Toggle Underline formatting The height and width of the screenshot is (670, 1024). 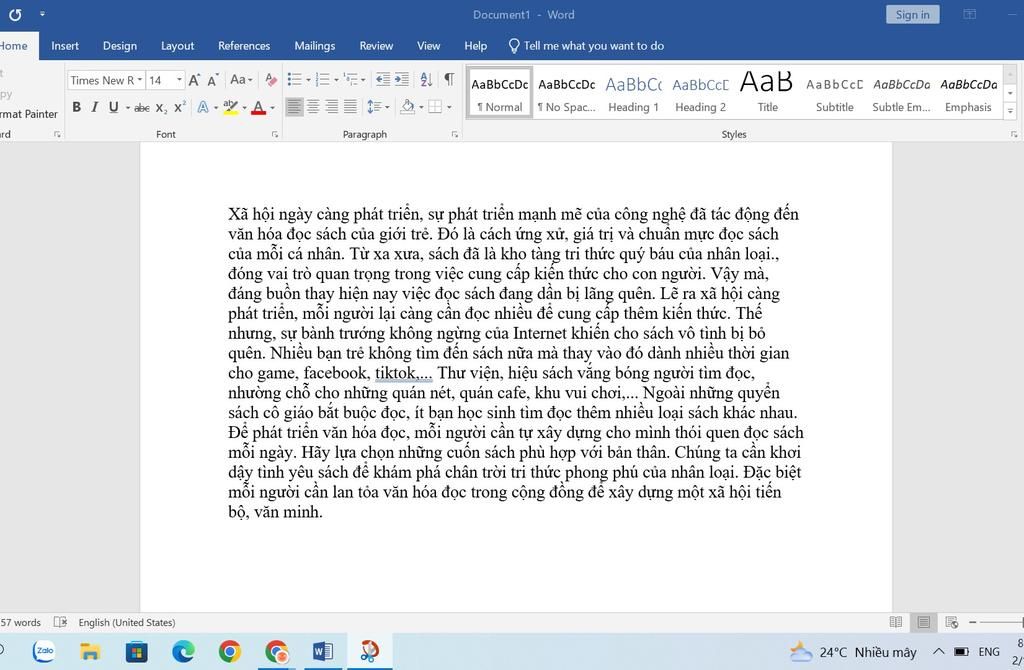click(x=114, y=107)
